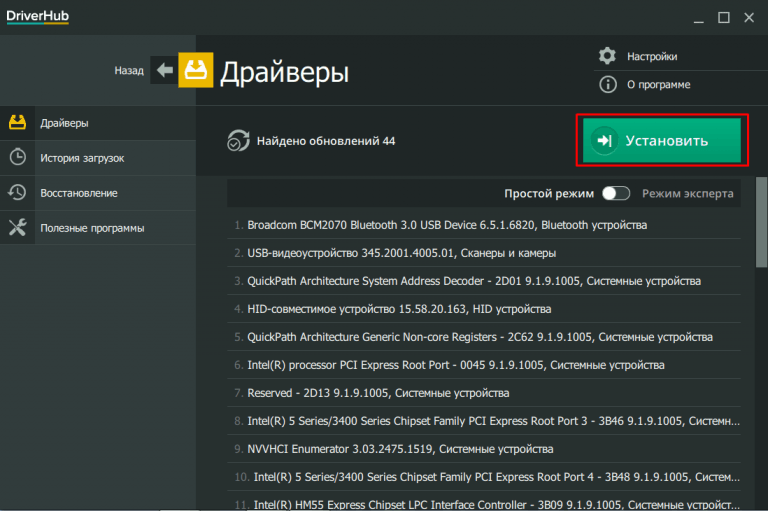Click the Драйверы sidebar icon
Image resolution: width=768 pixels, height=511 pixels.
(x=17, y=123)
